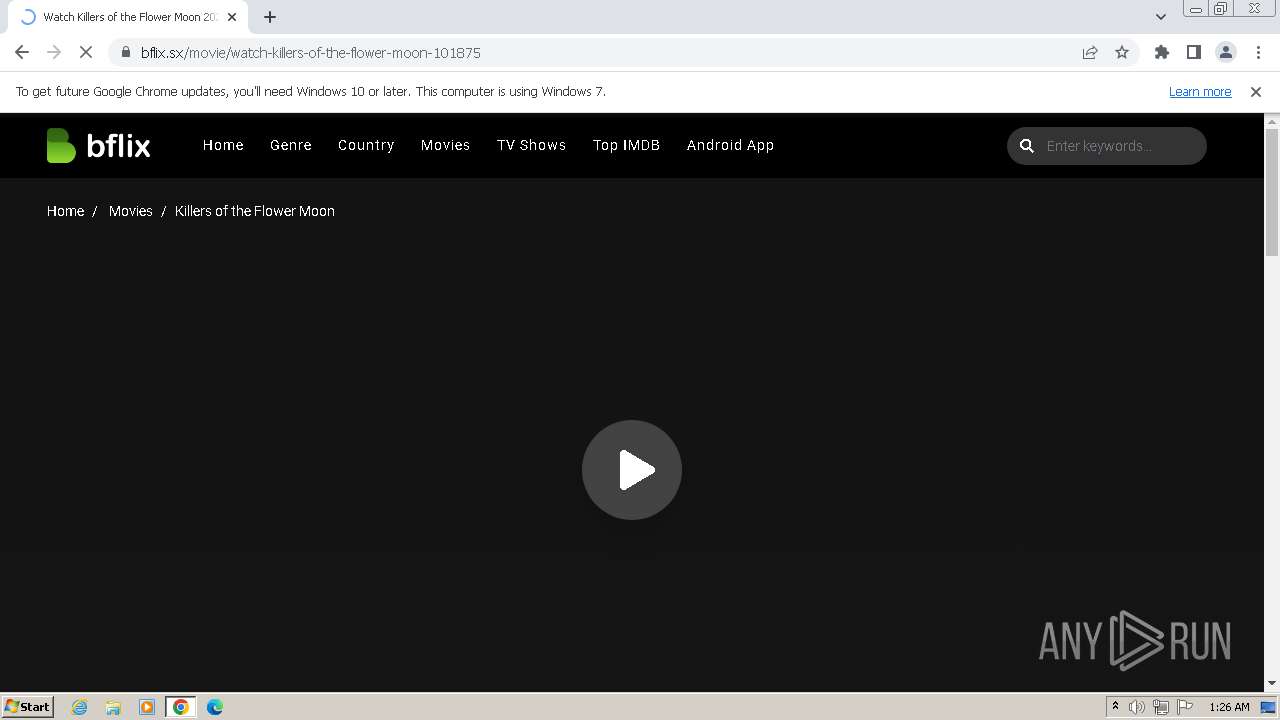
Task: Open the Android App page
Action: point(730,145)
